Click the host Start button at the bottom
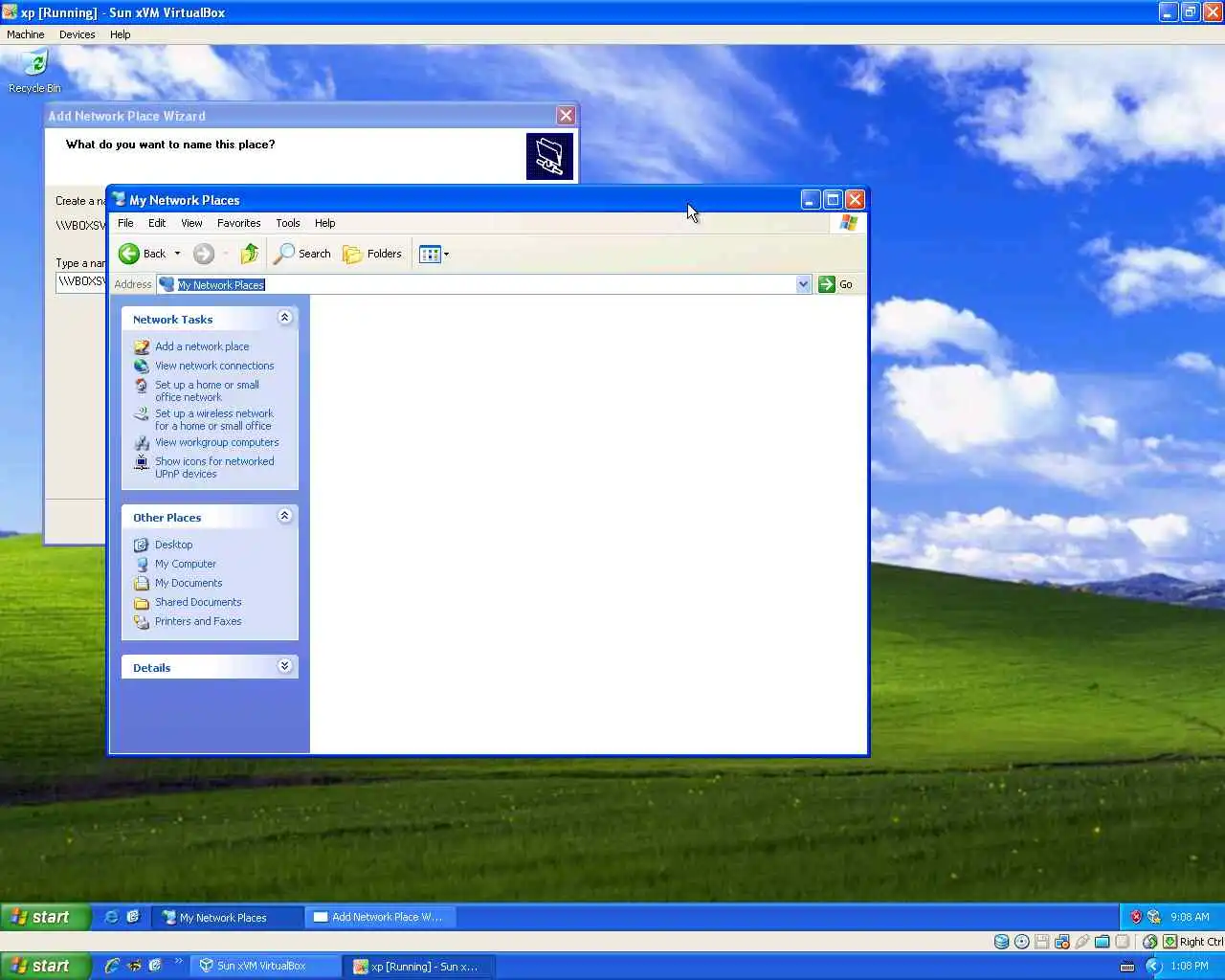 pyautogui.click(x=45, y=967)
